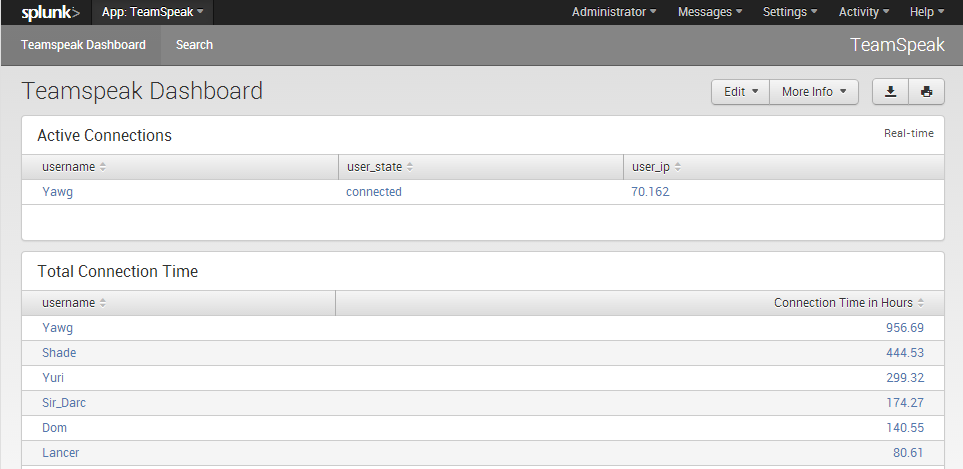Open the App: TeamSpeak dropdown
Image resolution: width=963 pixels, height=469 pixels.
[x=152, y=13]
